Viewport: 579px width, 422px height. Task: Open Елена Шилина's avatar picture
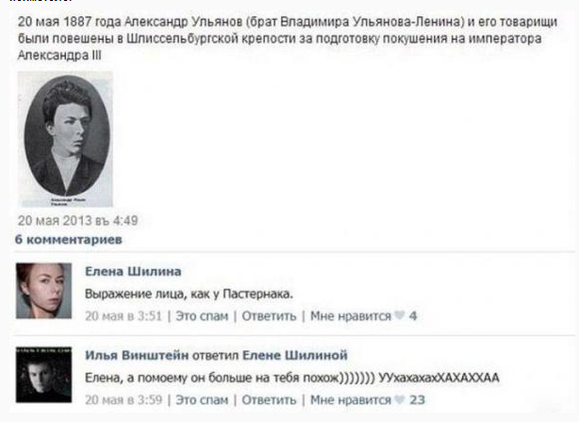(x=44, y=291)
